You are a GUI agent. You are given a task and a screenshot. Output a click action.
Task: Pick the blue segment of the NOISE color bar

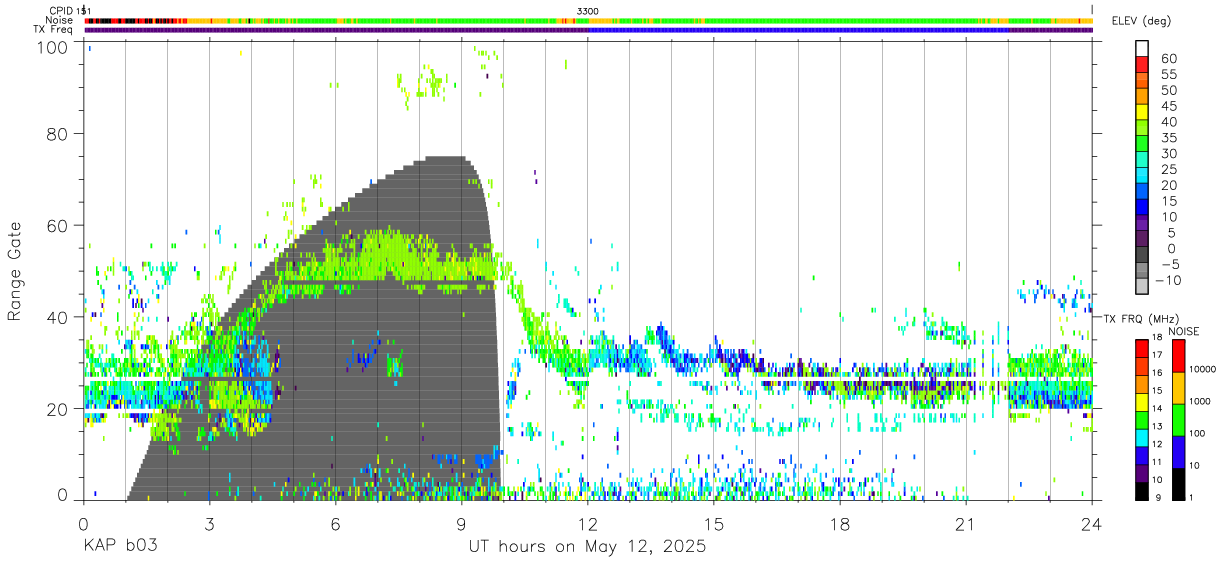click(1178, 451)
